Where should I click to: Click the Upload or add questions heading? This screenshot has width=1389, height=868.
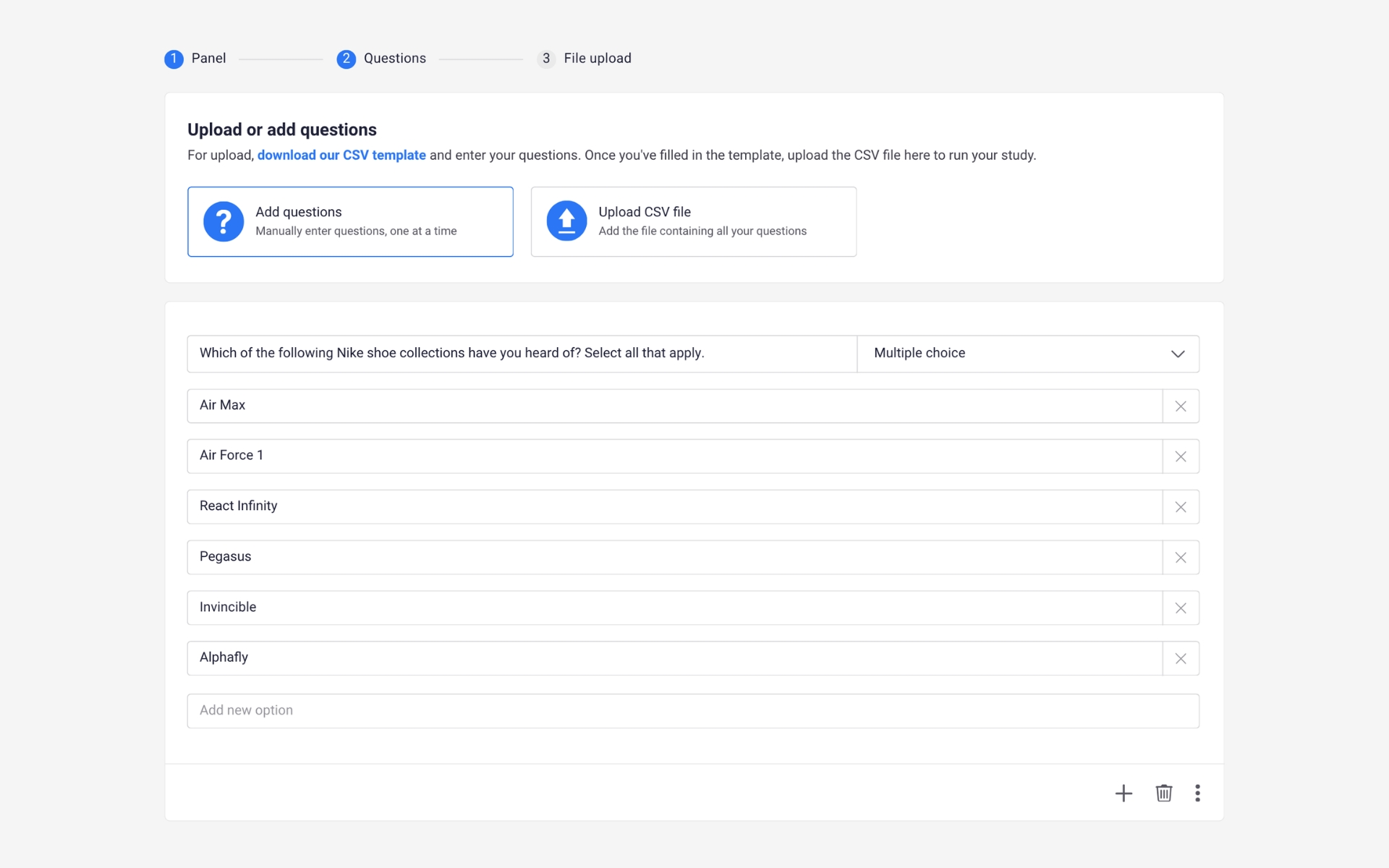pos(282,130)
